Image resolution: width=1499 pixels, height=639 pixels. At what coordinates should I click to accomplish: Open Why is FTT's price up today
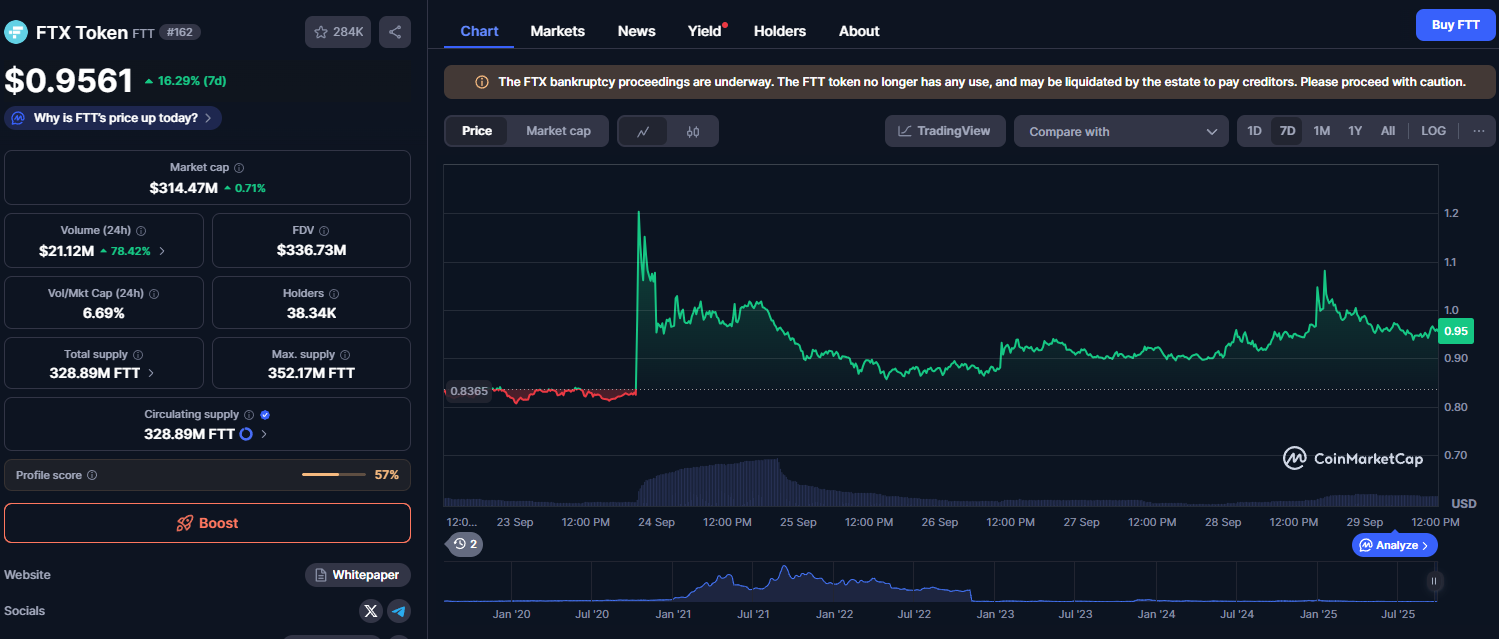(113, 118)
